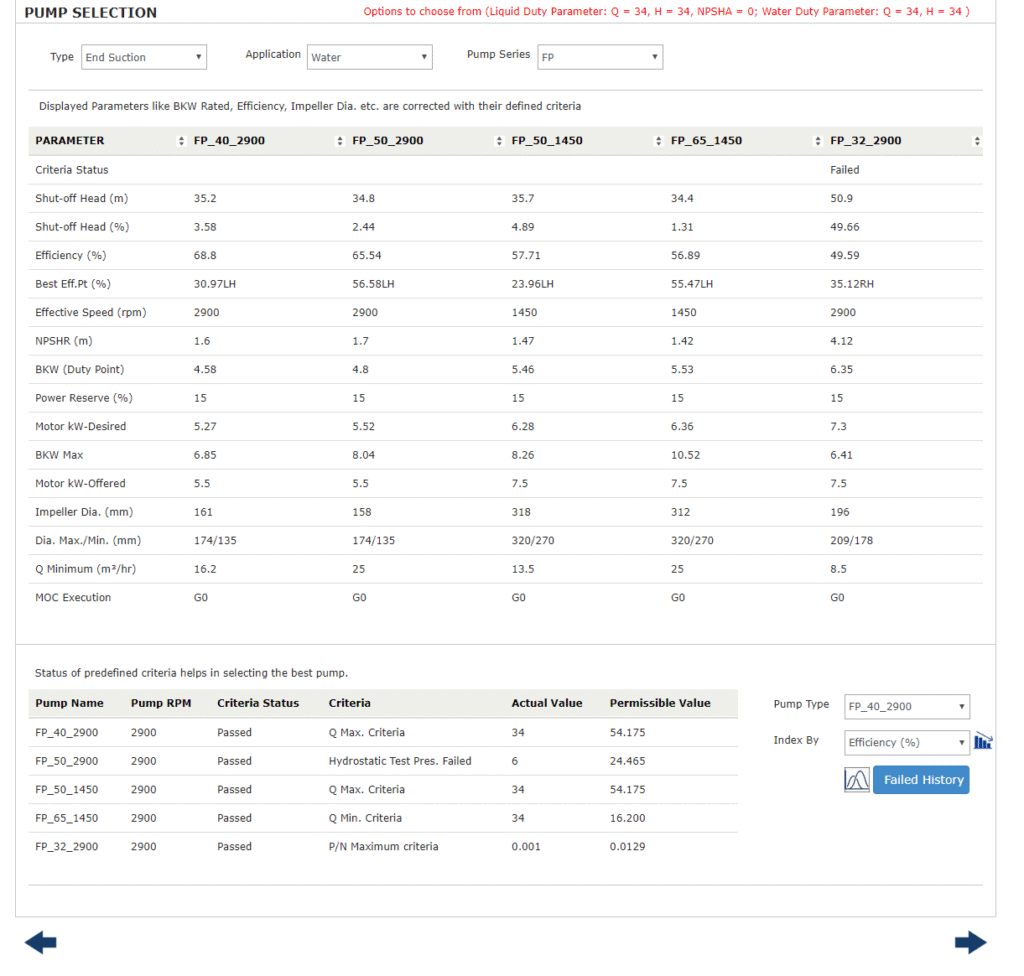Sort the FP_65_1450 column using its arrows
The height and width of the screenshot is (976, 1024).
click(818, 141)
